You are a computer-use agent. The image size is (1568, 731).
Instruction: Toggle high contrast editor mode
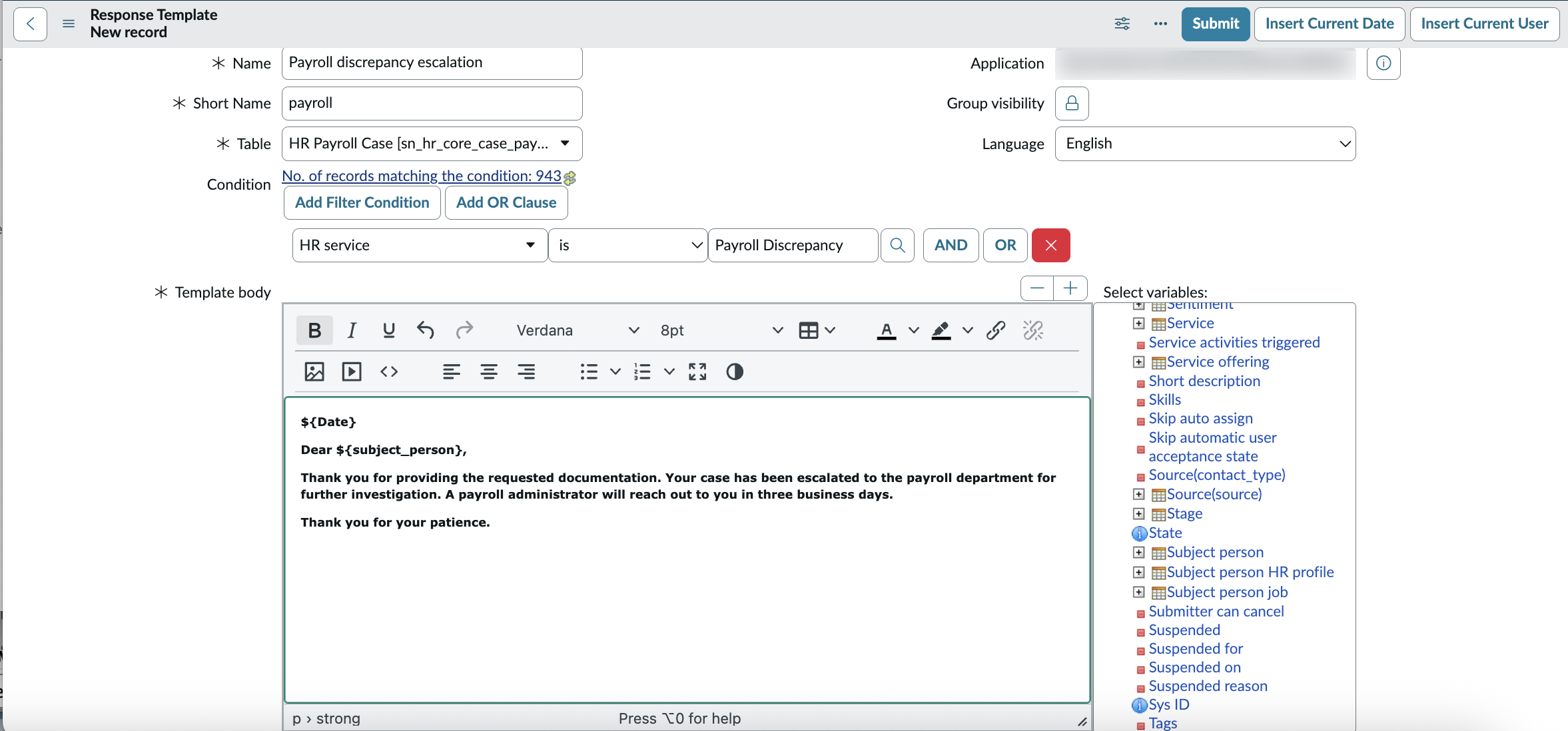click(x=735, y=371)
